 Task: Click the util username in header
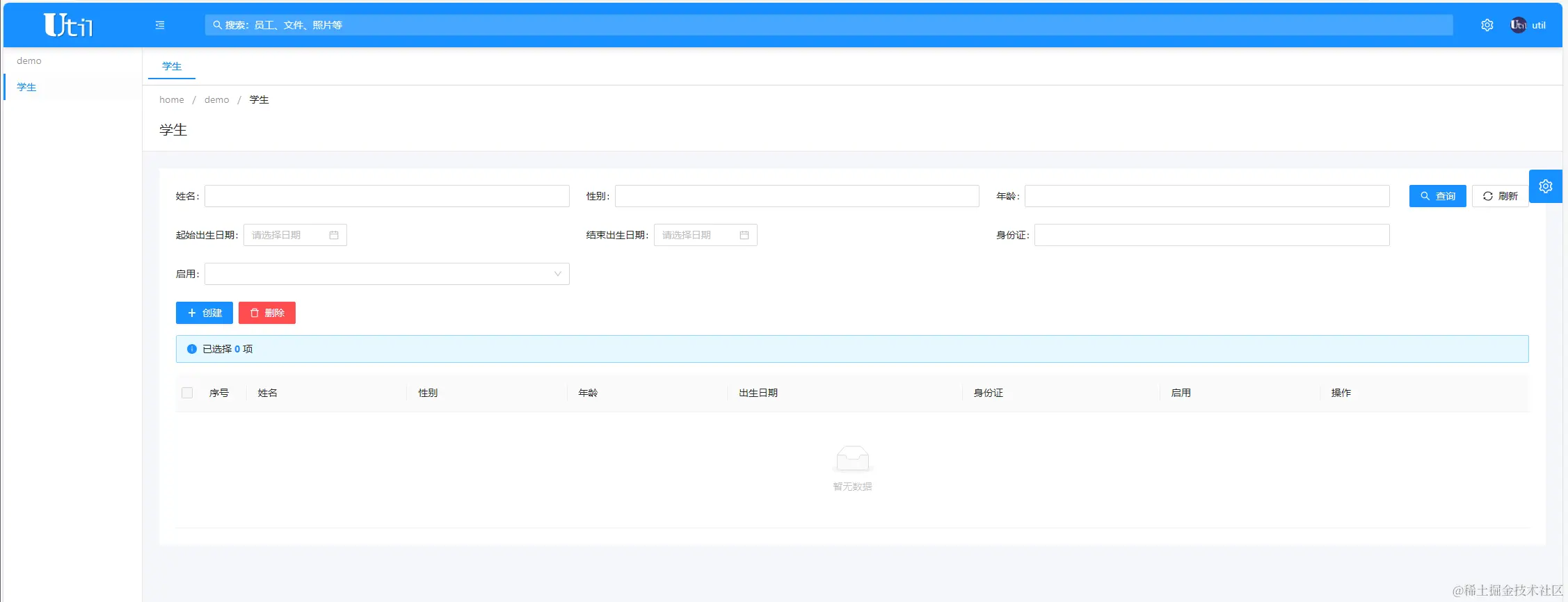(x=1539, y=25)
